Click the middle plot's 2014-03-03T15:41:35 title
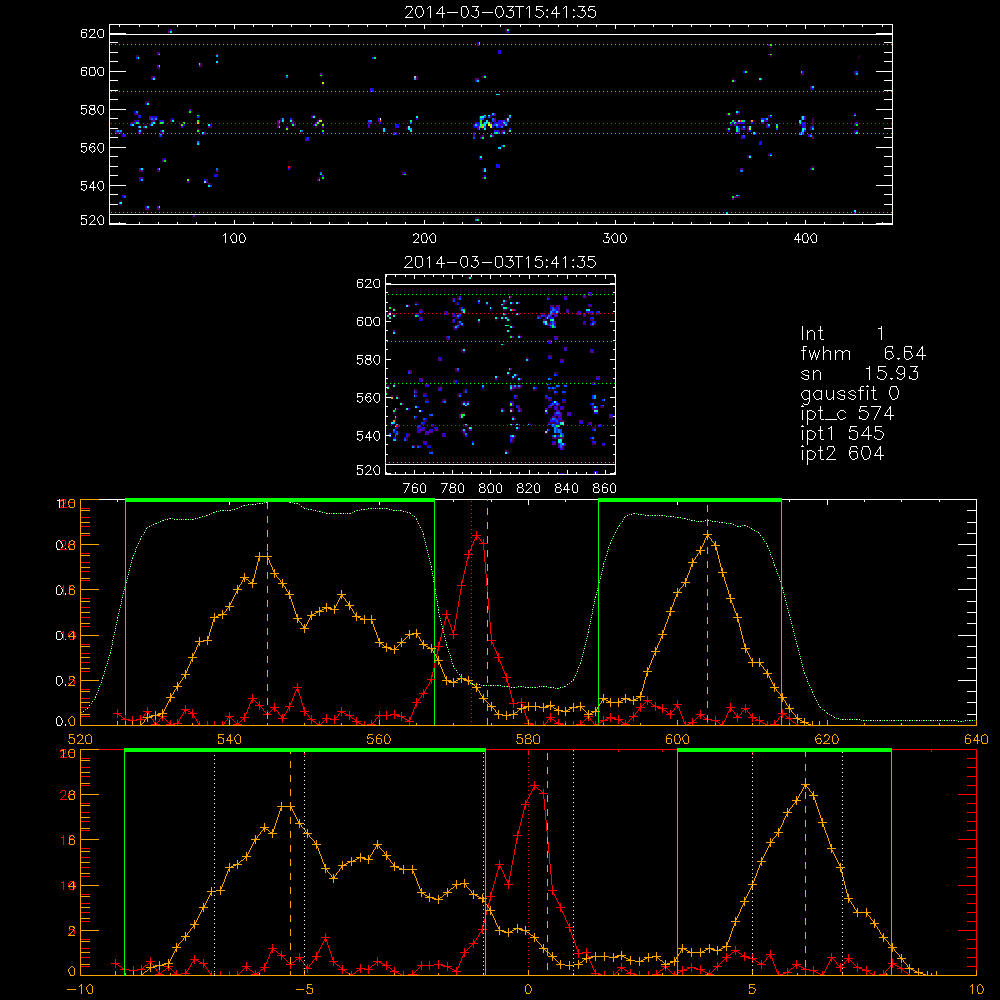This screenshot has width=1000, height=1000. [x=500, y=262]
